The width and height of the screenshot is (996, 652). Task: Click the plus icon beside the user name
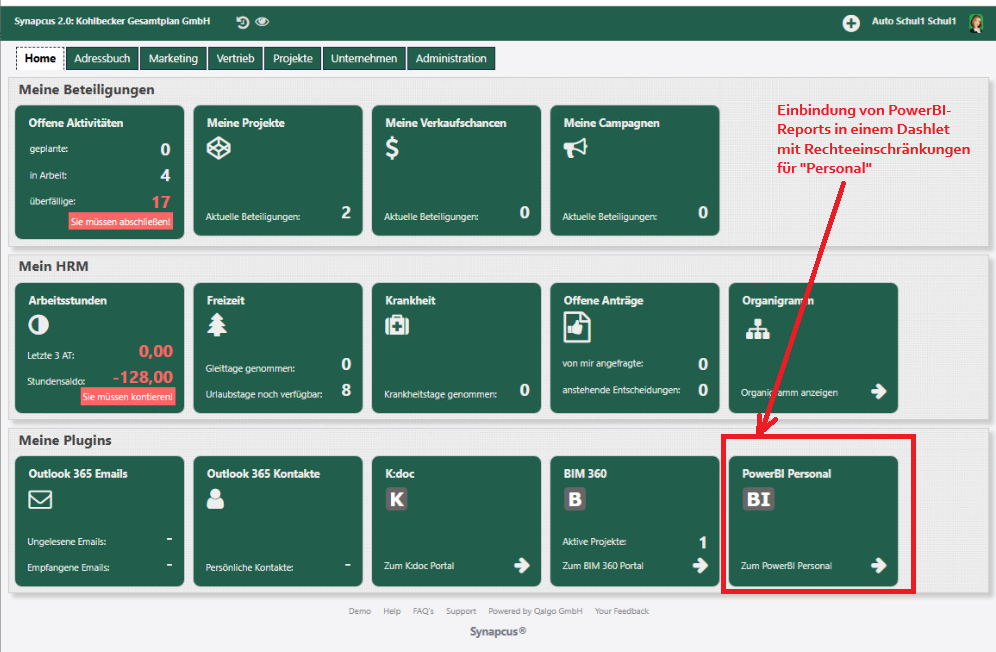click(851, 24)
